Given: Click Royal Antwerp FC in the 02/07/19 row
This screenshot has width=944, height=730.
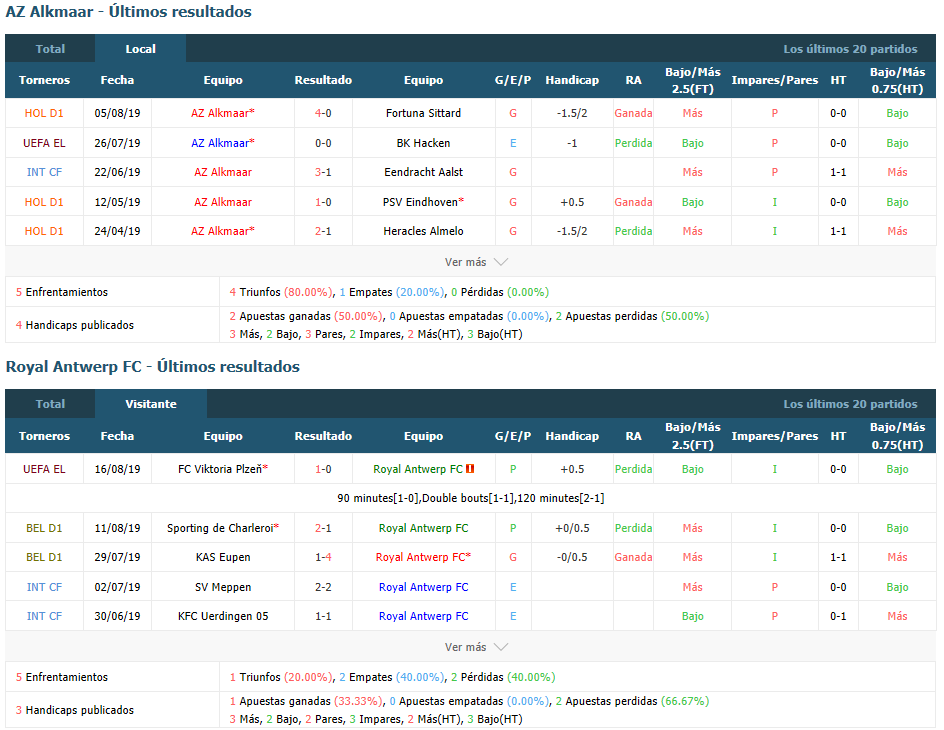Looking at the screenshot, I should (423, 587).
